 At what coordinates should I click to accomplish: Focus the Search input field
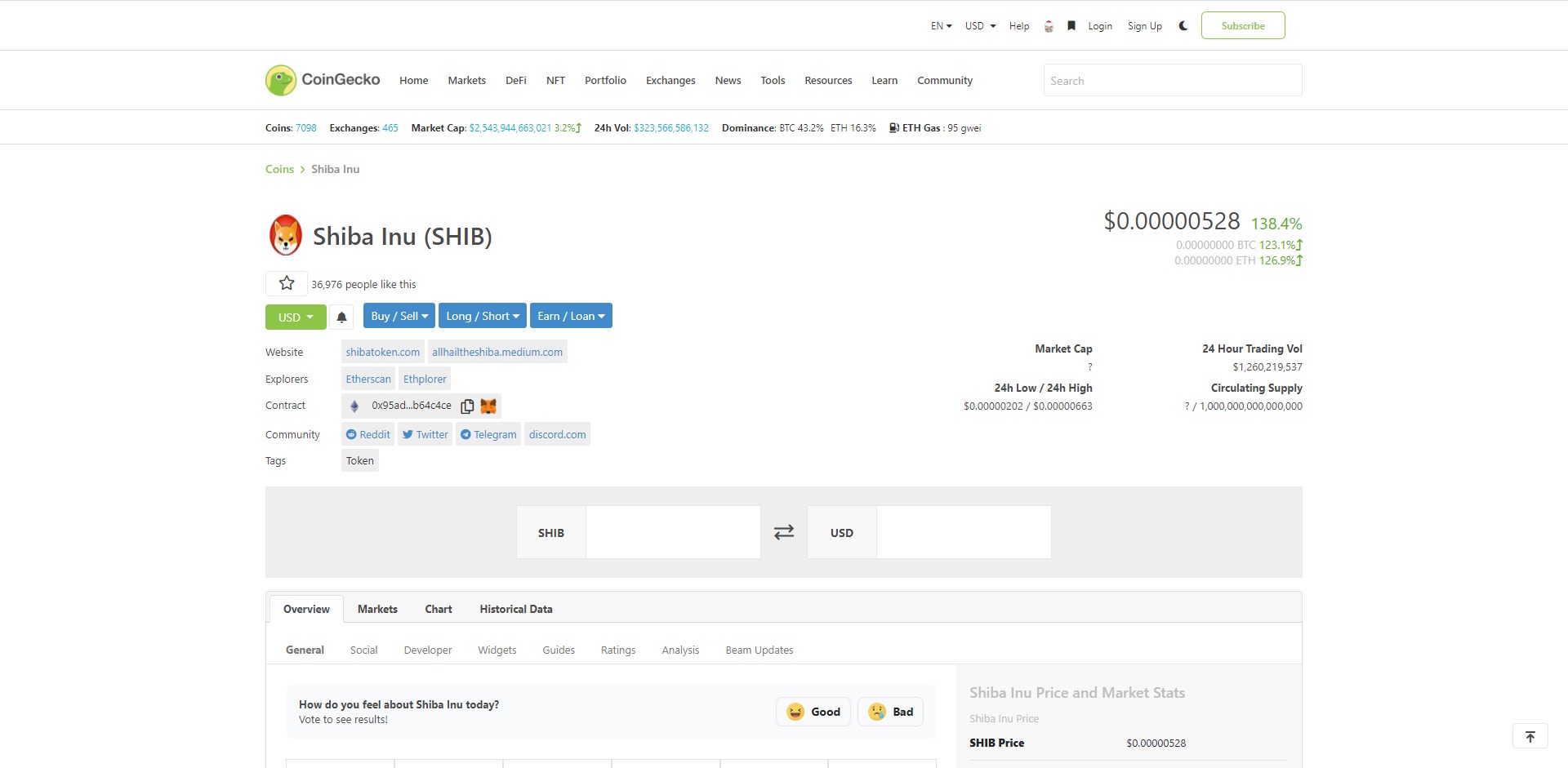(1173, 80)
